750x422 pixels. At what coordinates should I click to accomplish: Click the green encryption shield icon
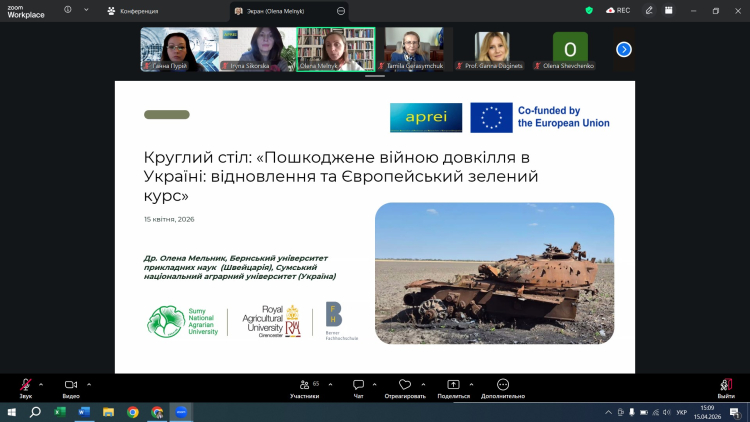click(x=589, y=10)
